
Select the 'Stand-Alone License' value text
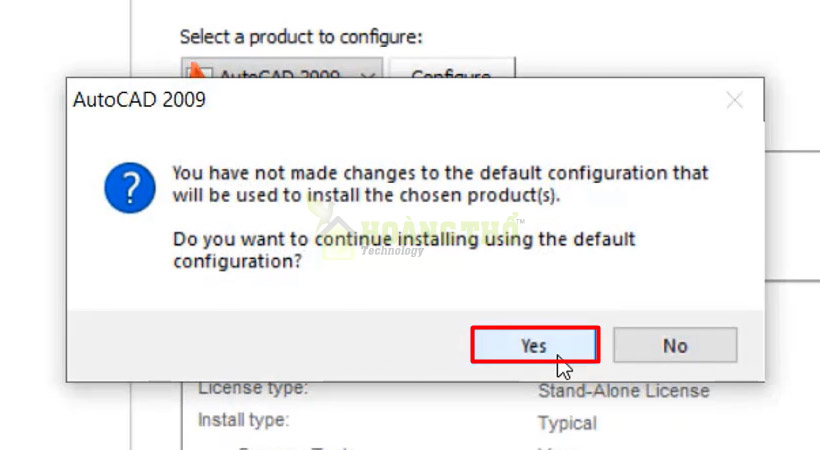[x=623, y=390]
